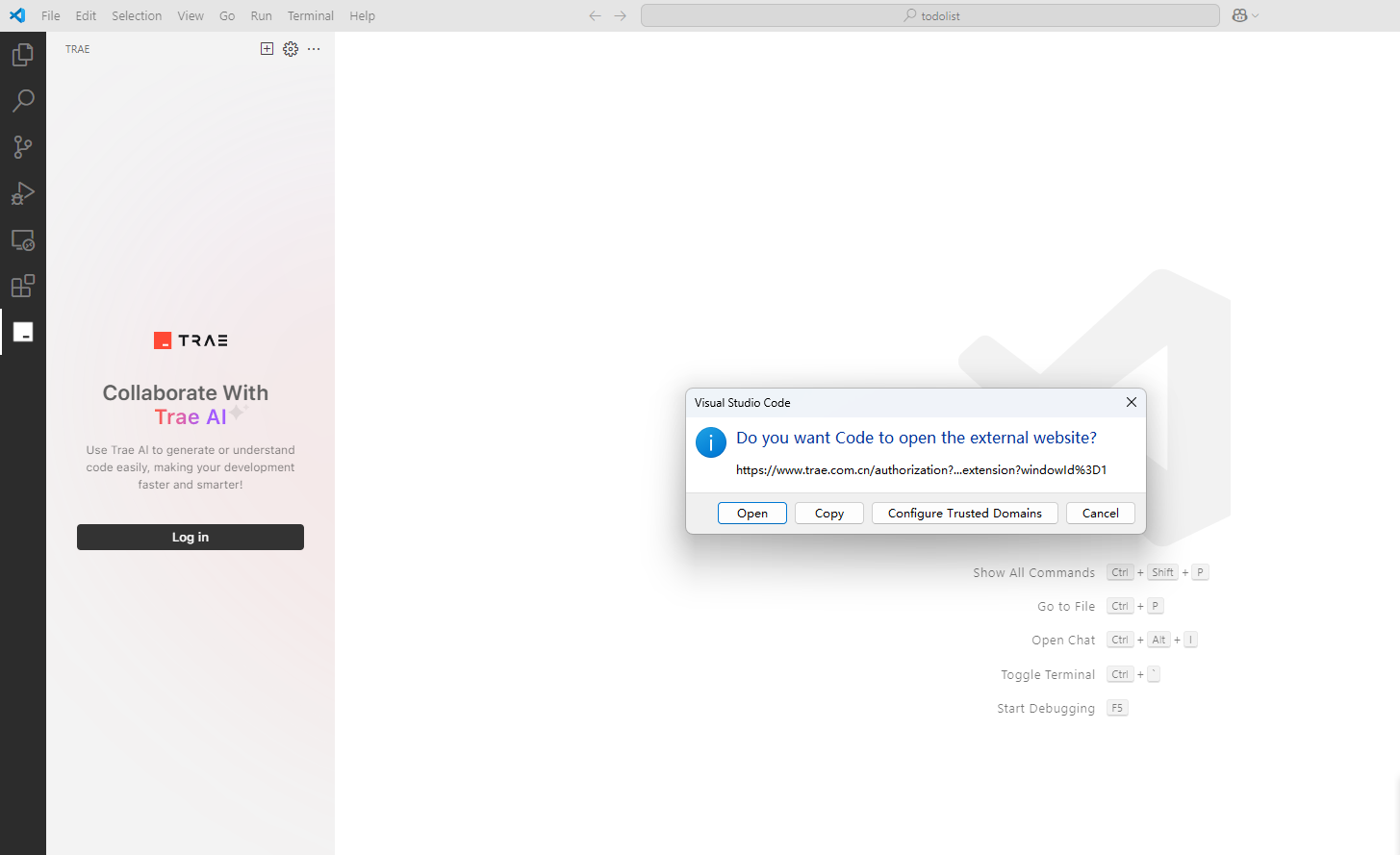The width and height of the screenshot is (1400, 855).
Task: Click the VS Code logo icon
Action: pos(17,15)
